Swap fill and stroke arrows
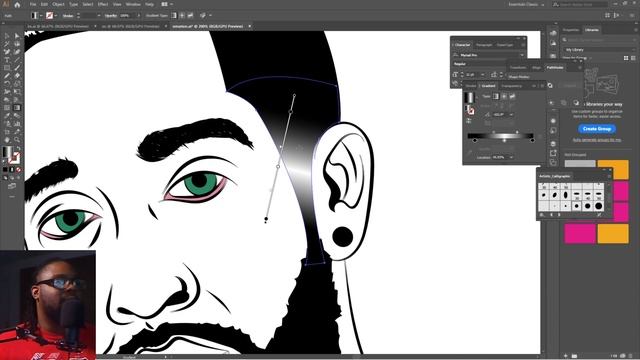Viewport: 640px width, 360px height. [18, 149]
